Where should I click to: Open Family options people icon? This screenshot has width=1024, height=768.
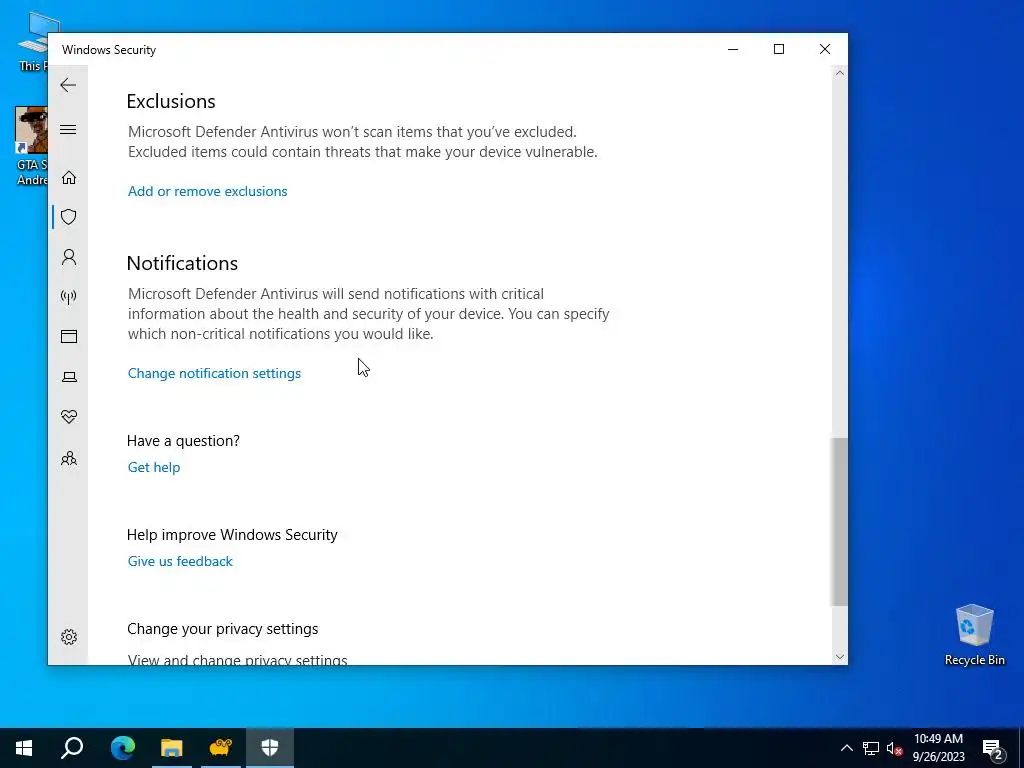tap(69, 458)
